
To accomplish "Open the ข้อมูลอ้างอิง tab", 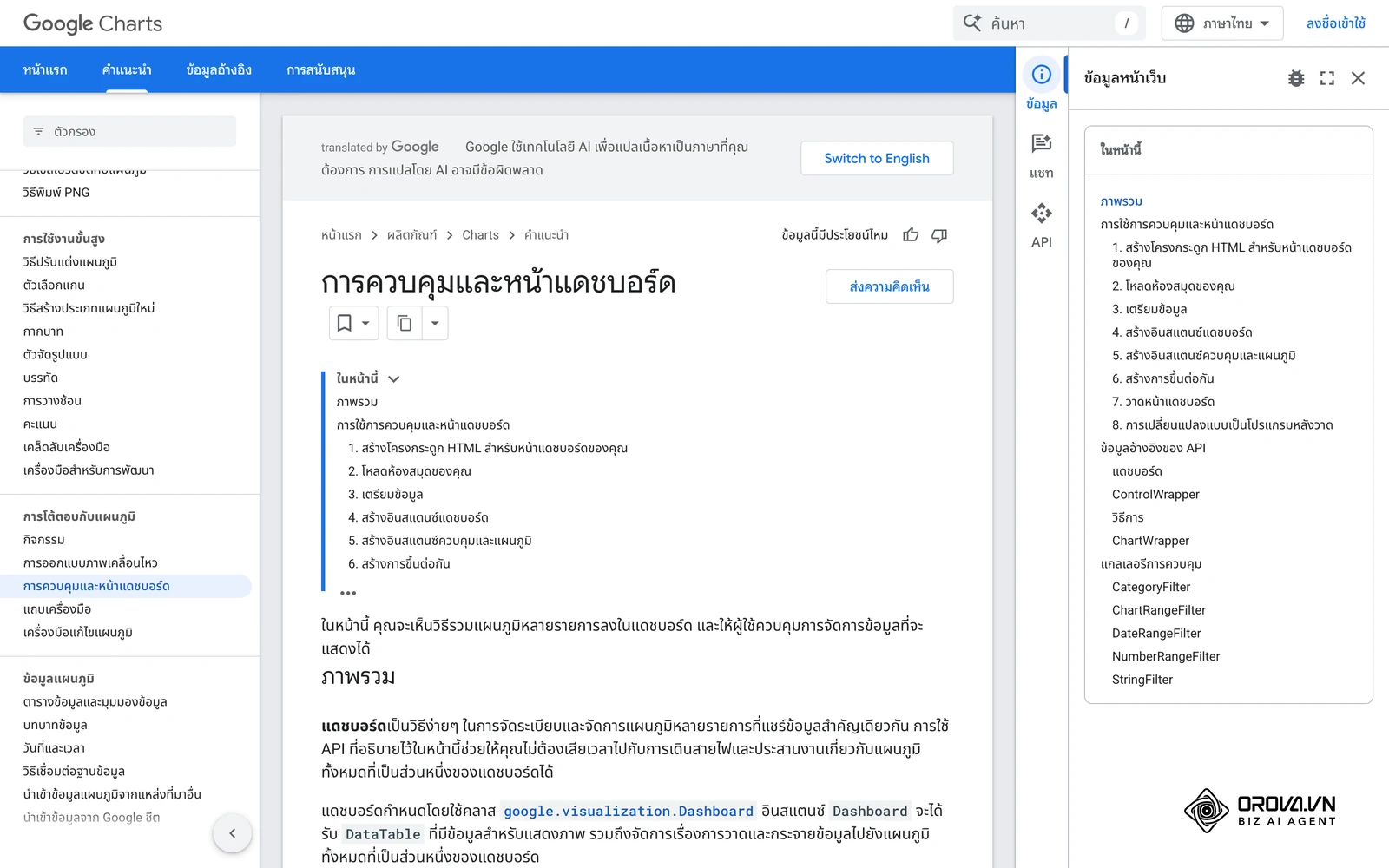I will pyautogui.click(x=219, y=69).
